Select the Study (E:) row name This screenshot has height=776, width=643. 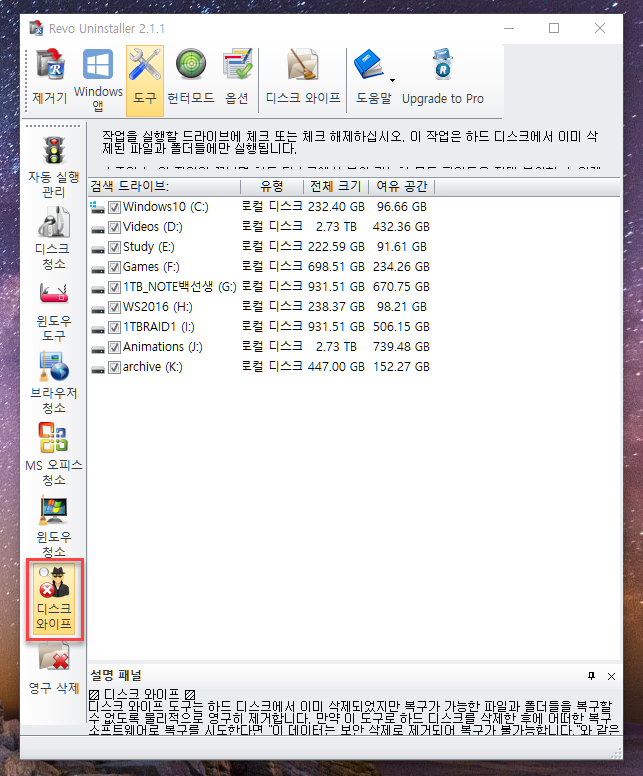click(148, 247)
